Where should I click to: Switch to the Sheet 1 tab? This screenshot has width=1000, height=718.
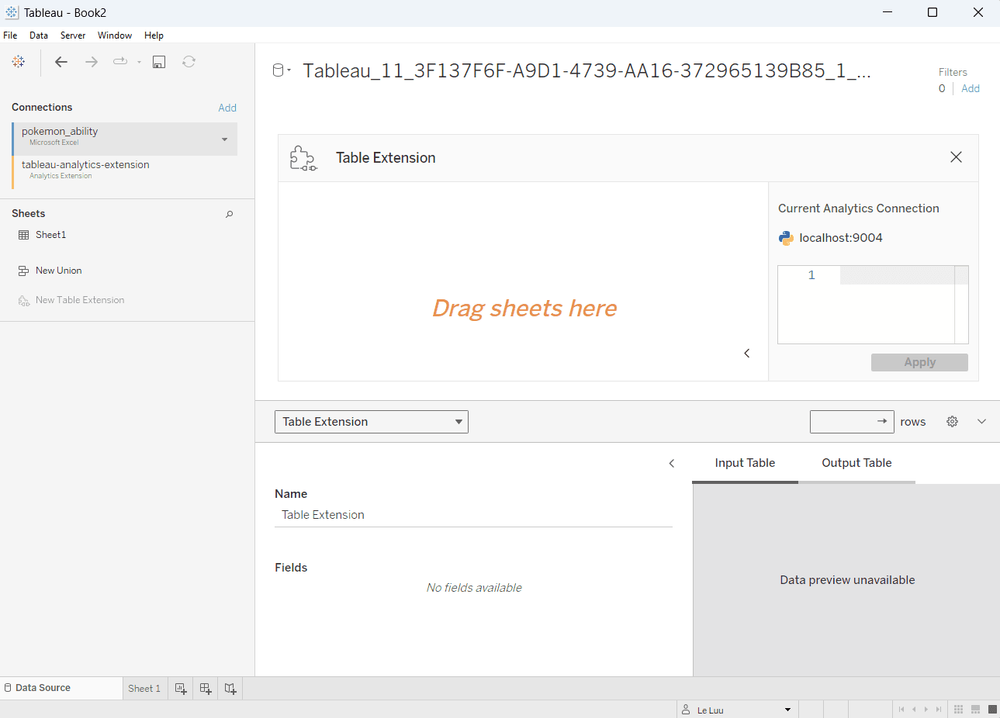coord(144,689)
